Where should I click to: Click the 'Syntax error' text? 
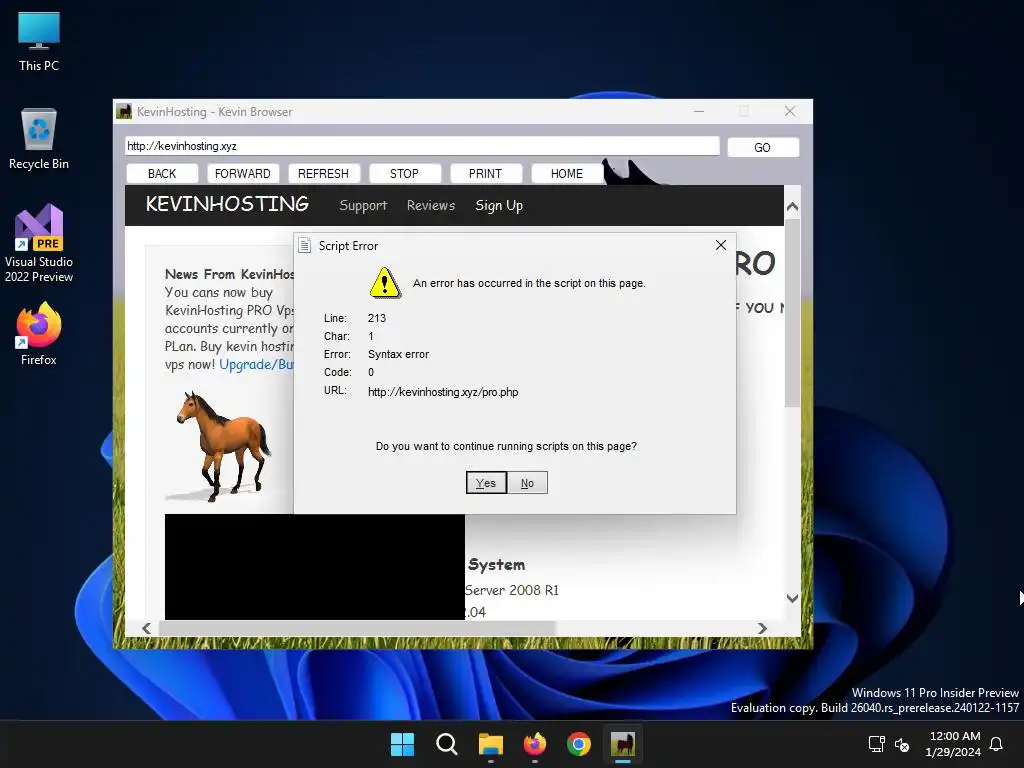click(398, 354)
